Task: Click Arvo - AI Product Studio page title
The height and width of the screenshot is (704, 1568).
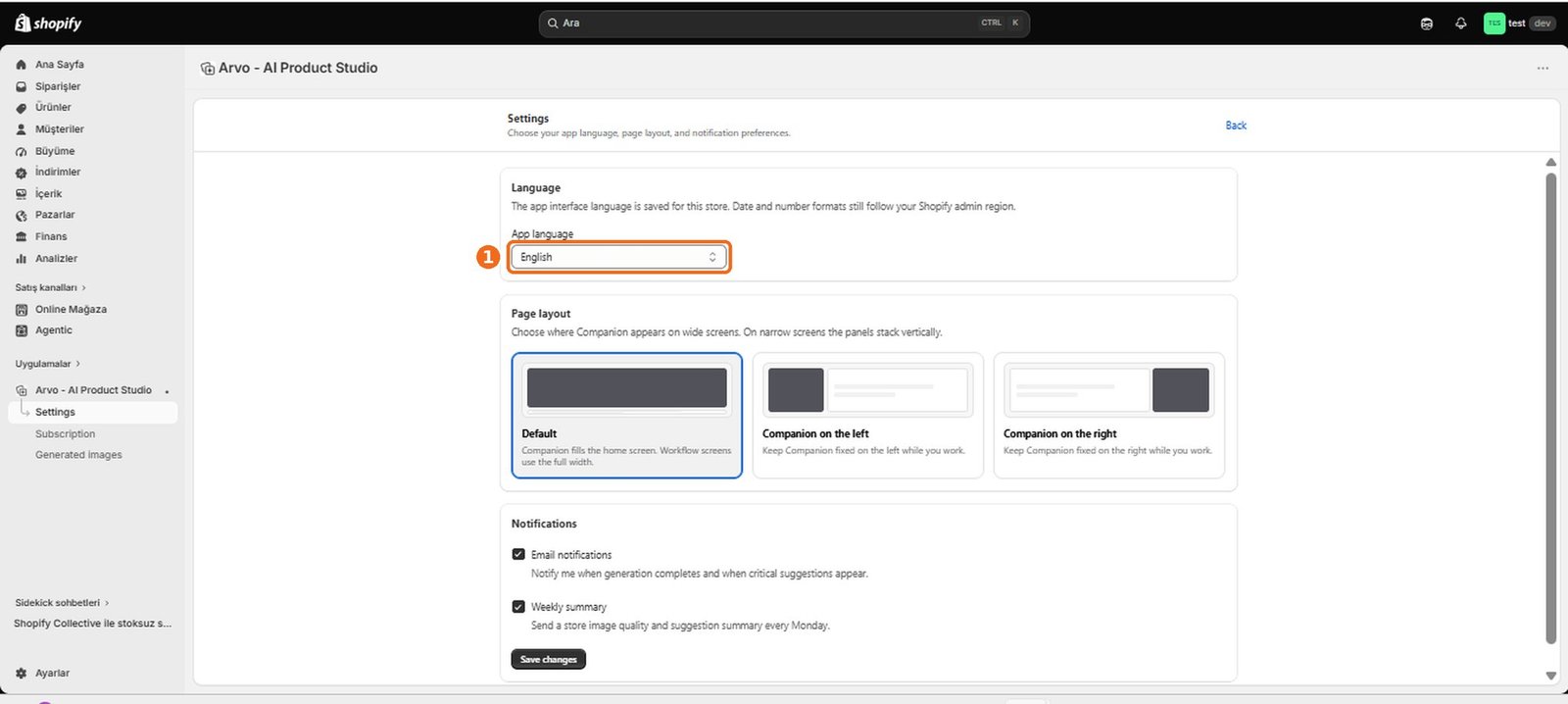Action: 298,69
